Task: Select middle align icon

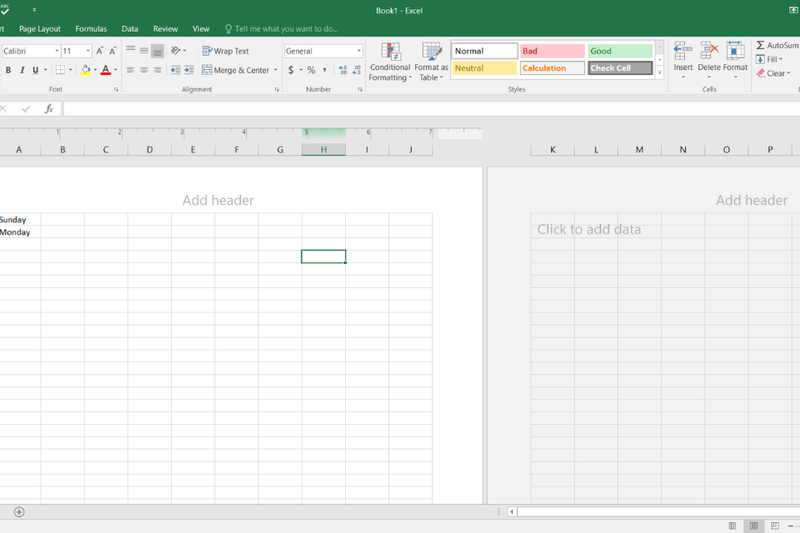Action: click(144, 50)
